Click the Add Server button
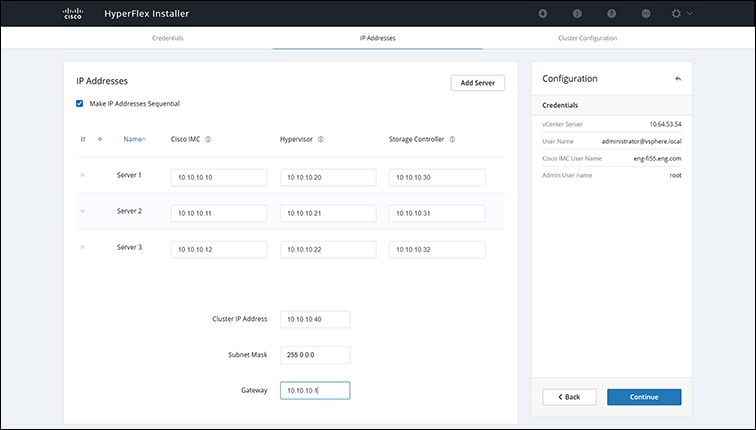756x430 pixels. tap(478, 83)
